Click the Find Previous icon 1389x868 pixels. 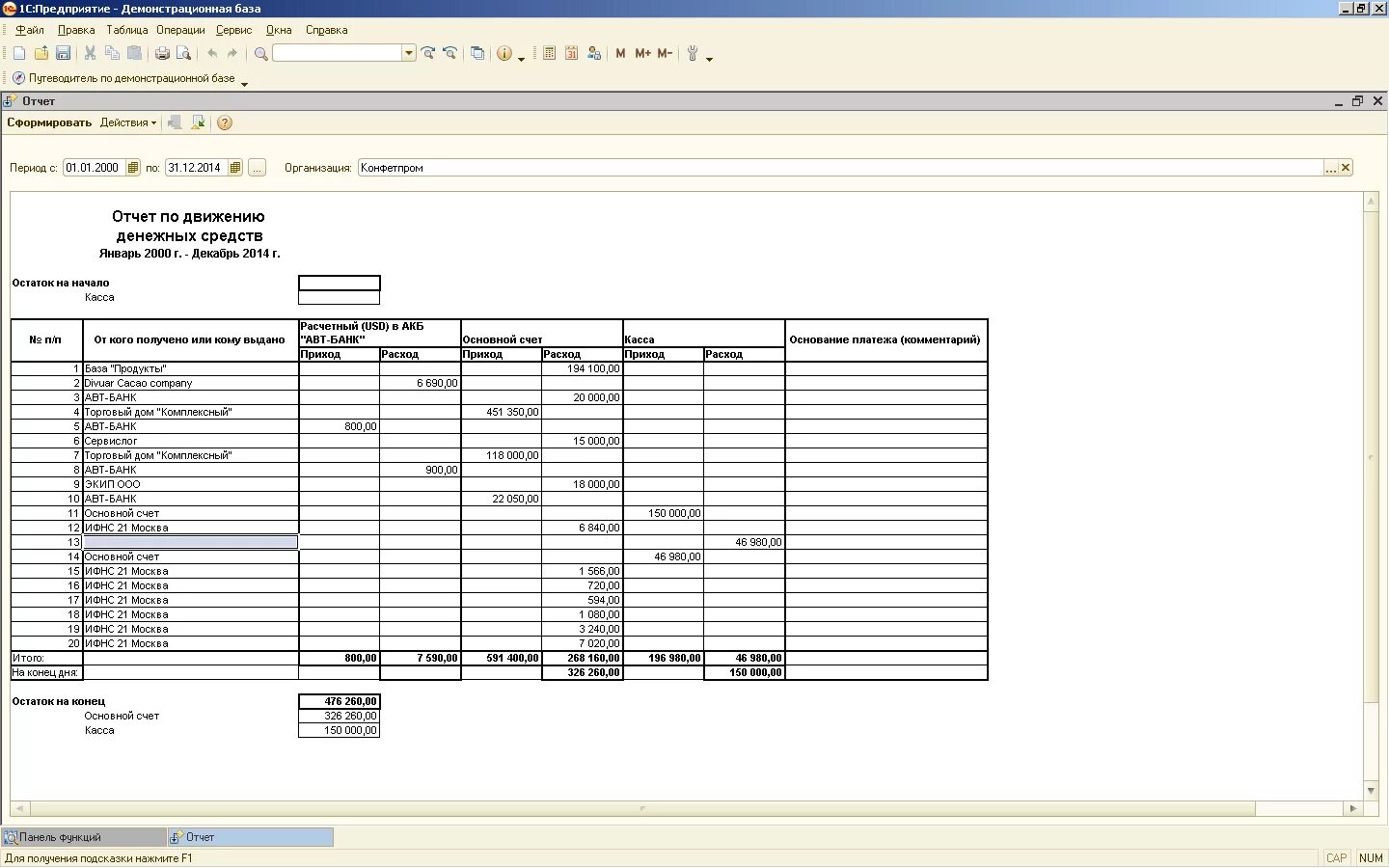[x=449, y=54]
